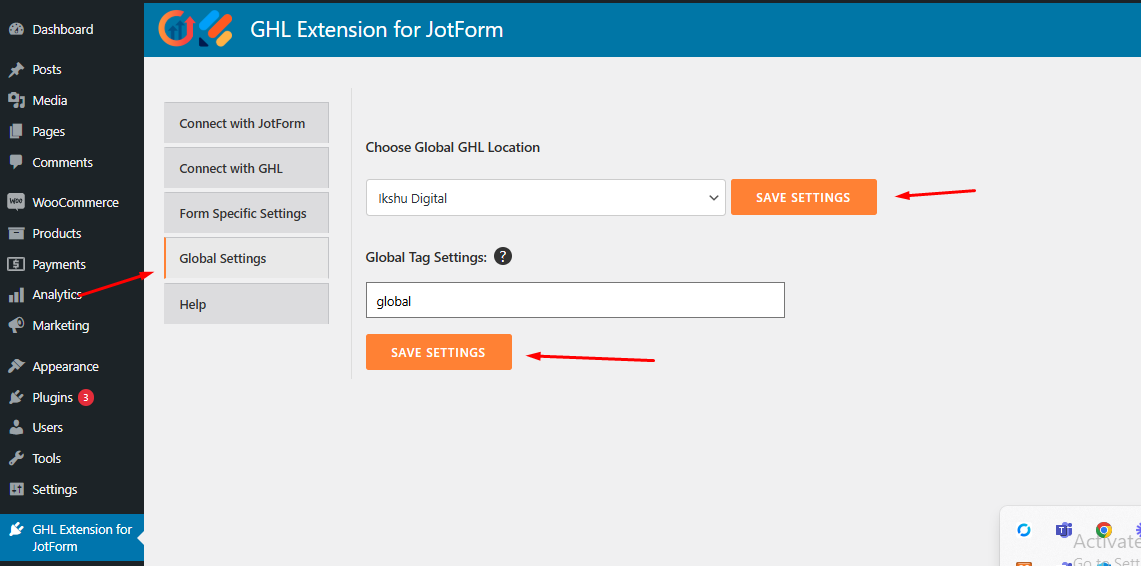Click the Global Tag Settings help icon

click(x=503, y=256)
